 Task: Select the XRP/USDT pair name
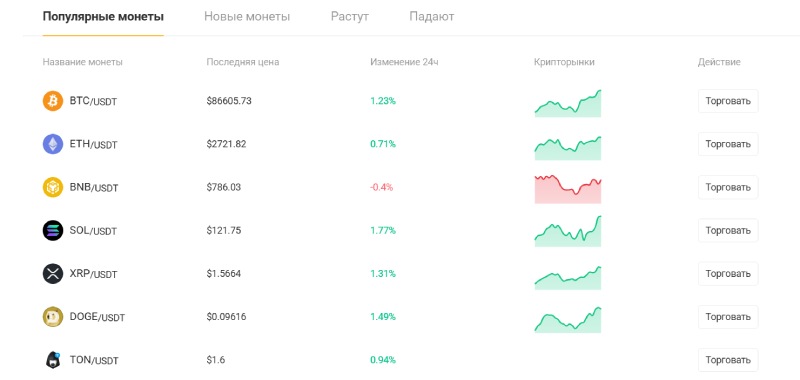click(93, 274)
